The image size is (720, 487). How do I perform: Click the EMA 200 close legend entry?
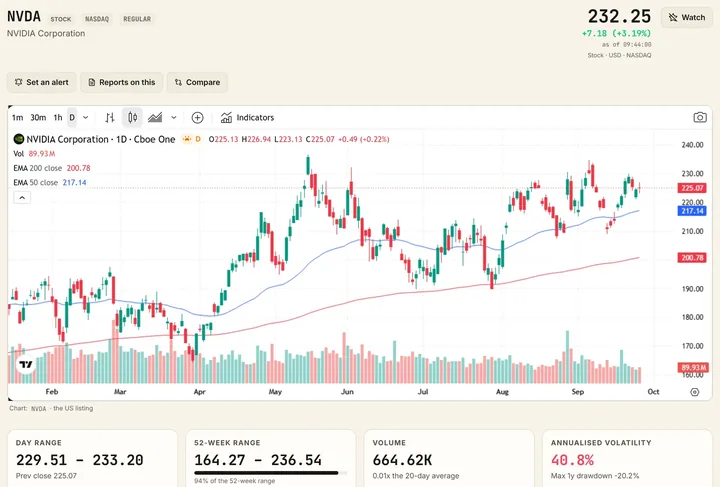52,168
